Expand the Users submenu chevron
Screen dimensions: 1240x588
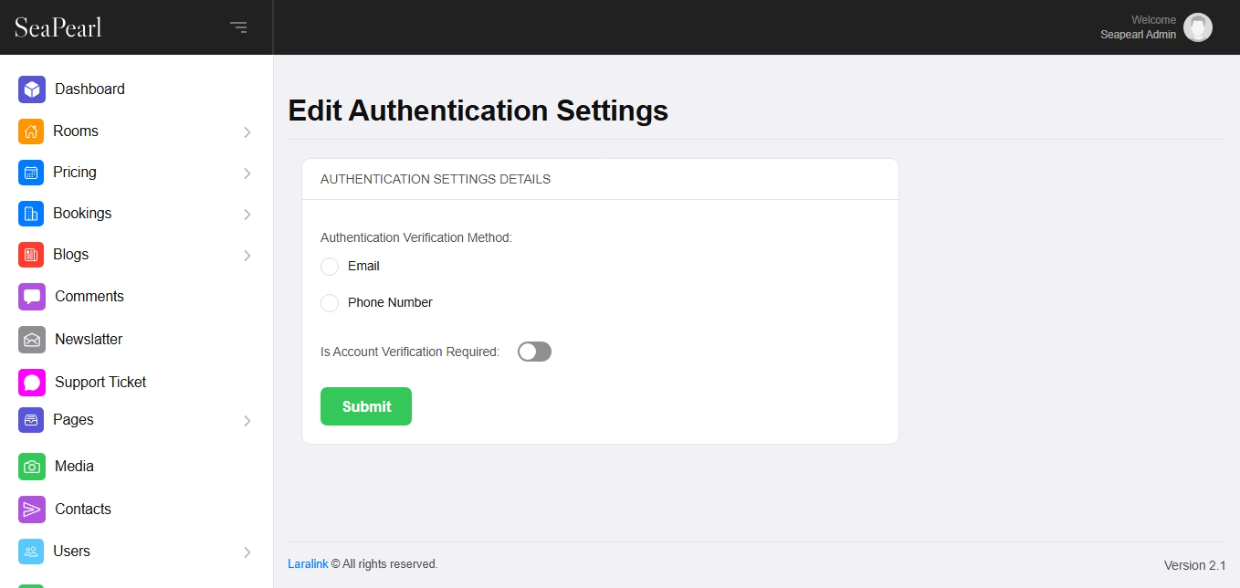[247, 552]
